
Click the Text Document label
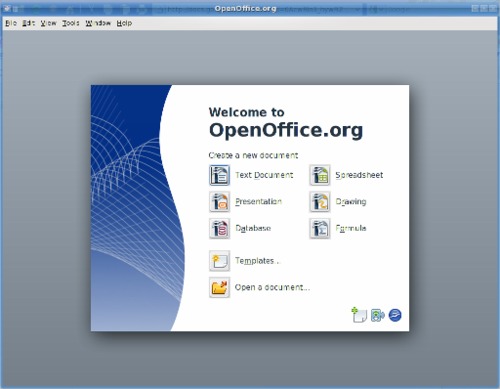(264, 175)
